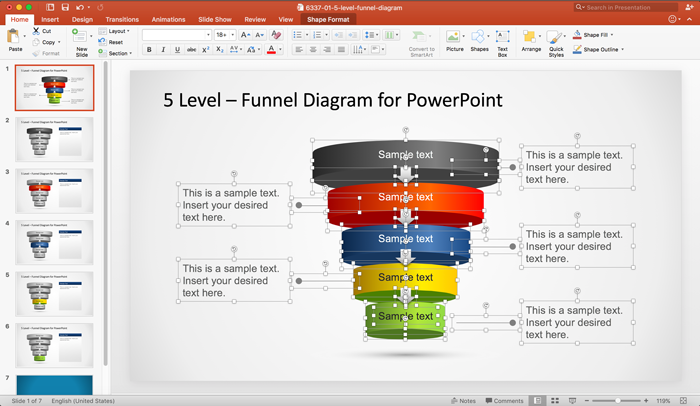This screenshot has height=406, width=700.
Task: Click the Reset button
Action: coord(111,42)
